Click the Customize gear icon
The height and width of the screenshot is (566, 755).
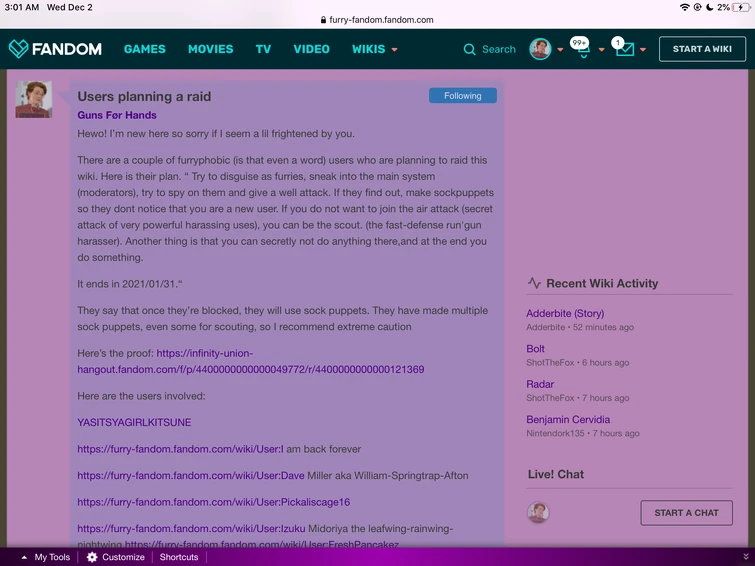[92, 557]
